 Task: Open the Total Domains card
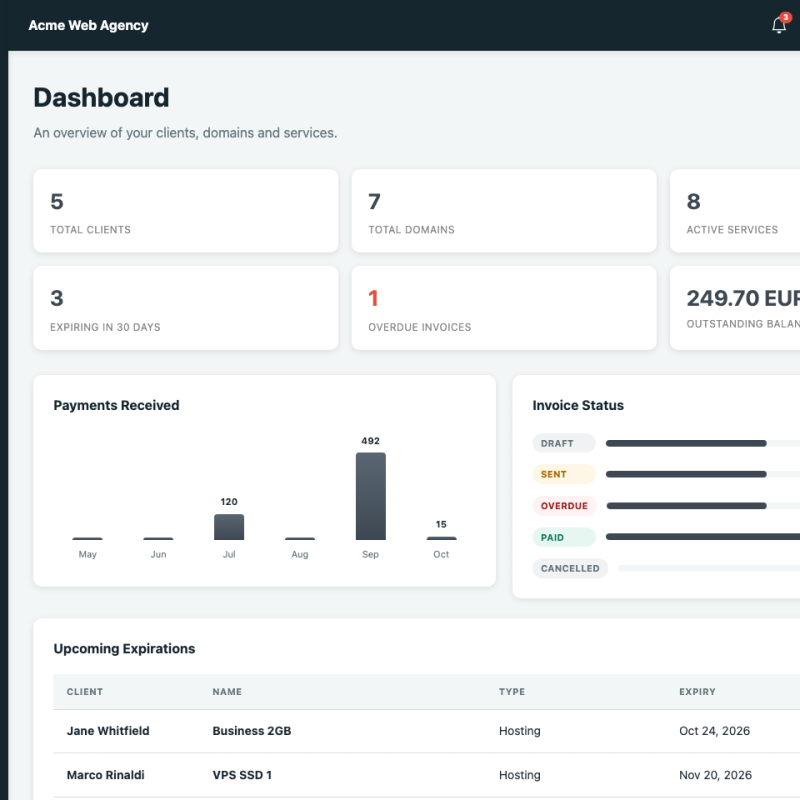(x=504, y=211)
